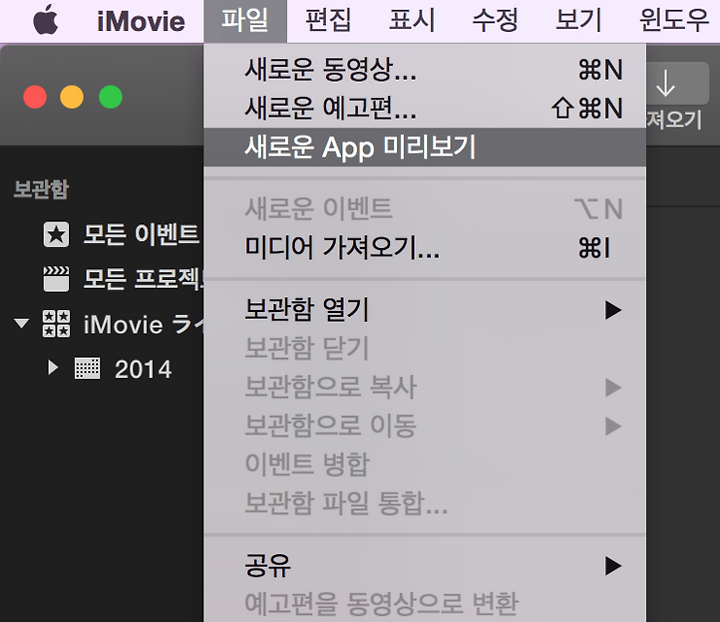The height and width of the screenshot is (622, 720).
Task: Select the iMovie library row
Action: click(101, 324)
